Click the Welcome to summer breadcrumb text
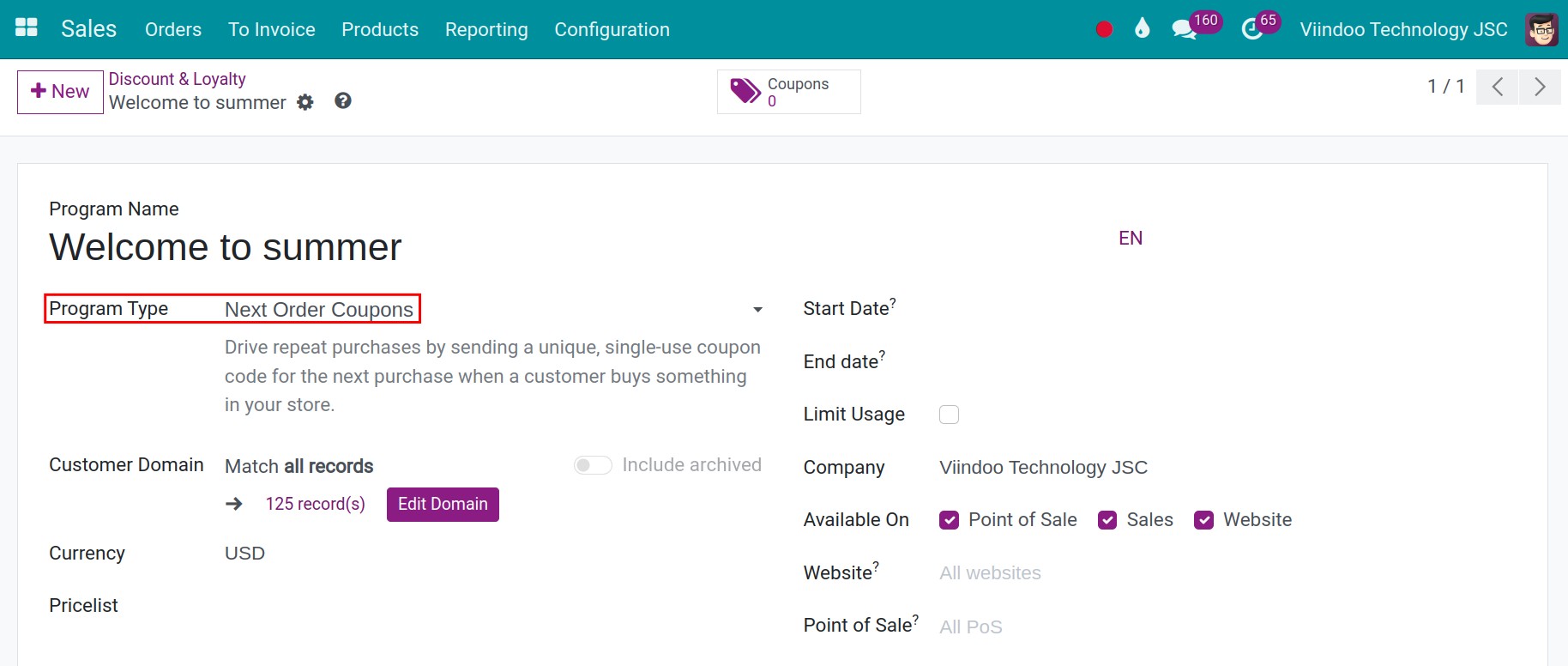 [197, 102]
